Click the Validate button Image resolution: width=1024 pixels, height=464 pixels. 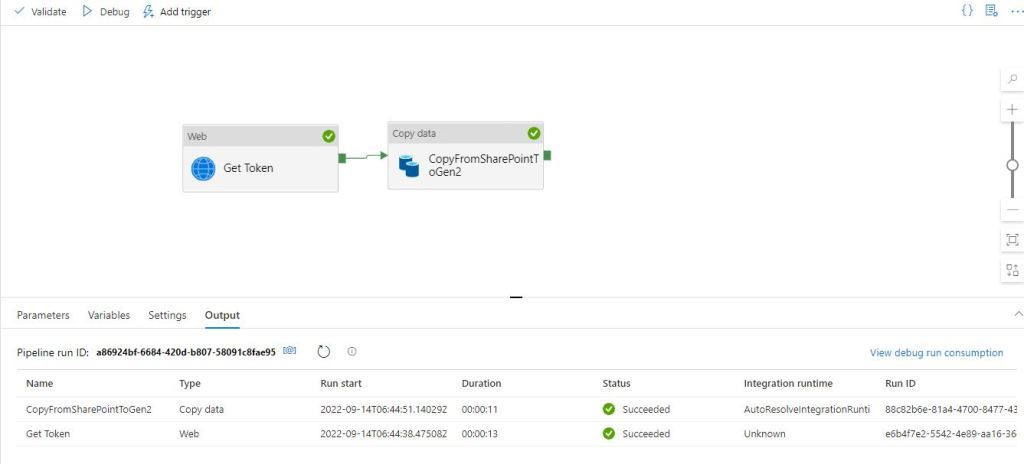(40, 12)
